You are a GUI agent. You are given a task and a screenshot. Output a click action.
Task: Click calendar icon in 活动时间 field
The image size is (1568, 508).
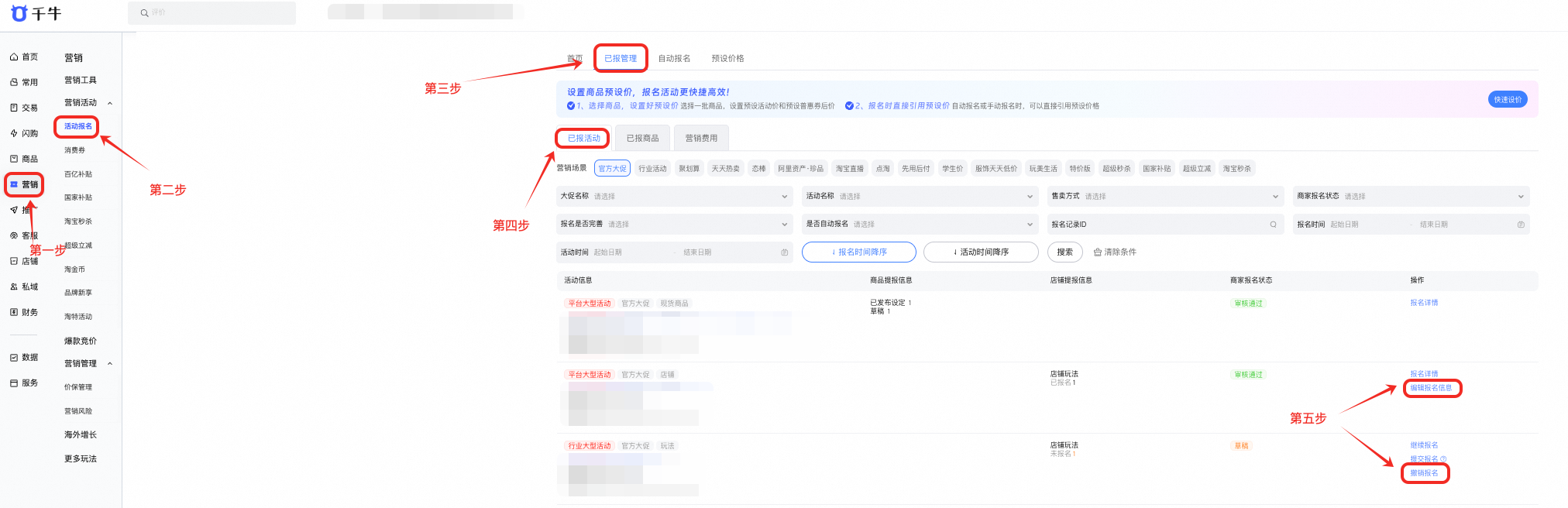click(x=784, y=252)
